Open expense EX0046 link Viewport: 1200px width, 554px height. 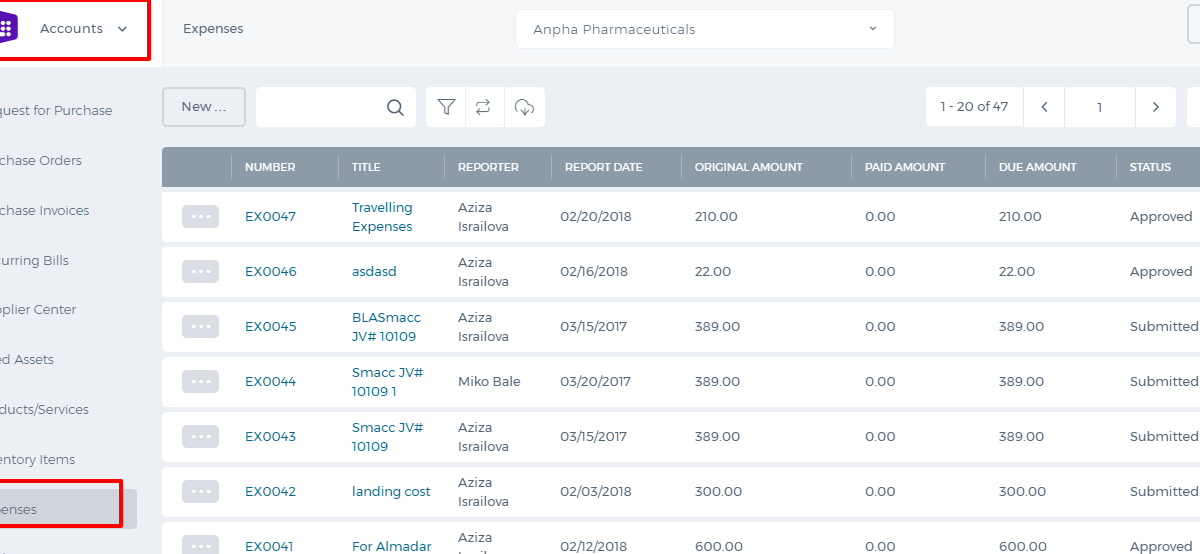click(x=271, y=272)
